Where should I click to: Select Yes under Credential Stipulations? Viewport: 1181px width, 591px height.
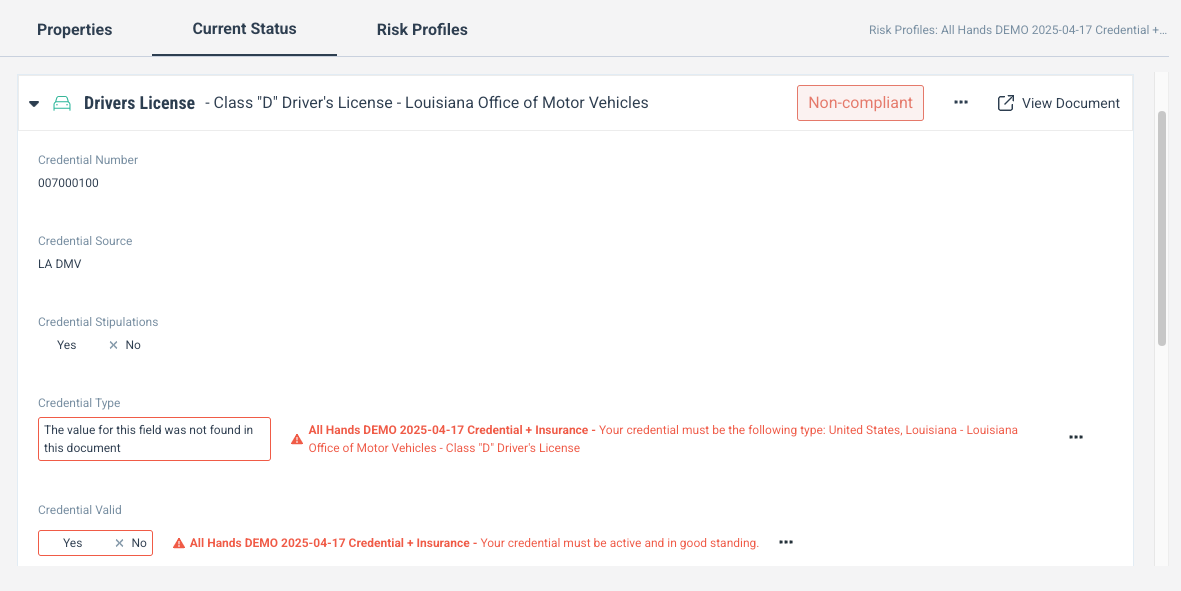coord(66,345)
